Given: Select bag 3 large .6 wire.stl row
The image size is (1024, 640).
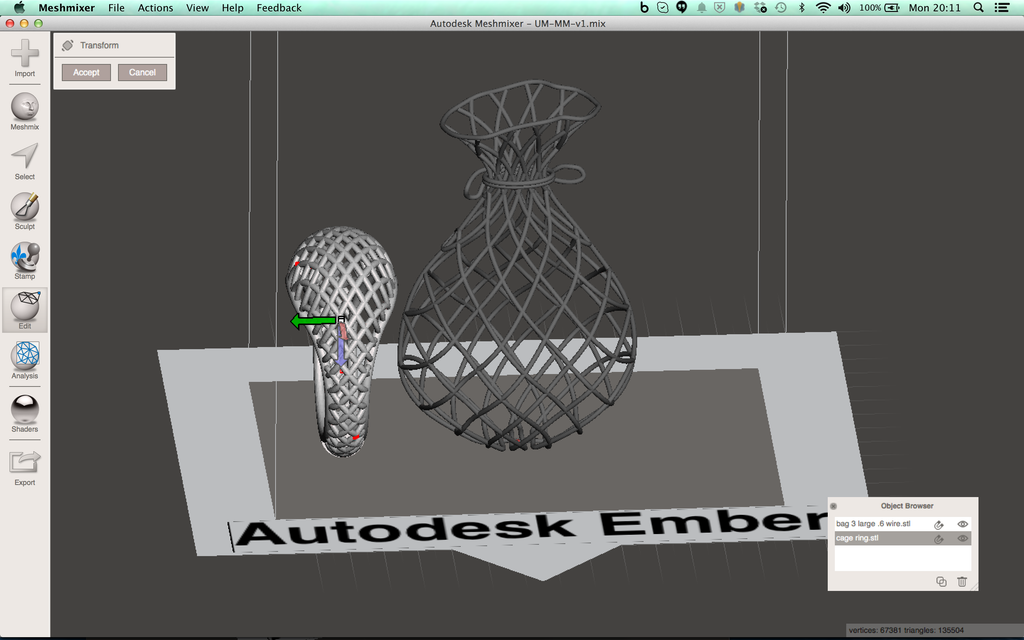Looking at the screenshot, I should 903,524.
